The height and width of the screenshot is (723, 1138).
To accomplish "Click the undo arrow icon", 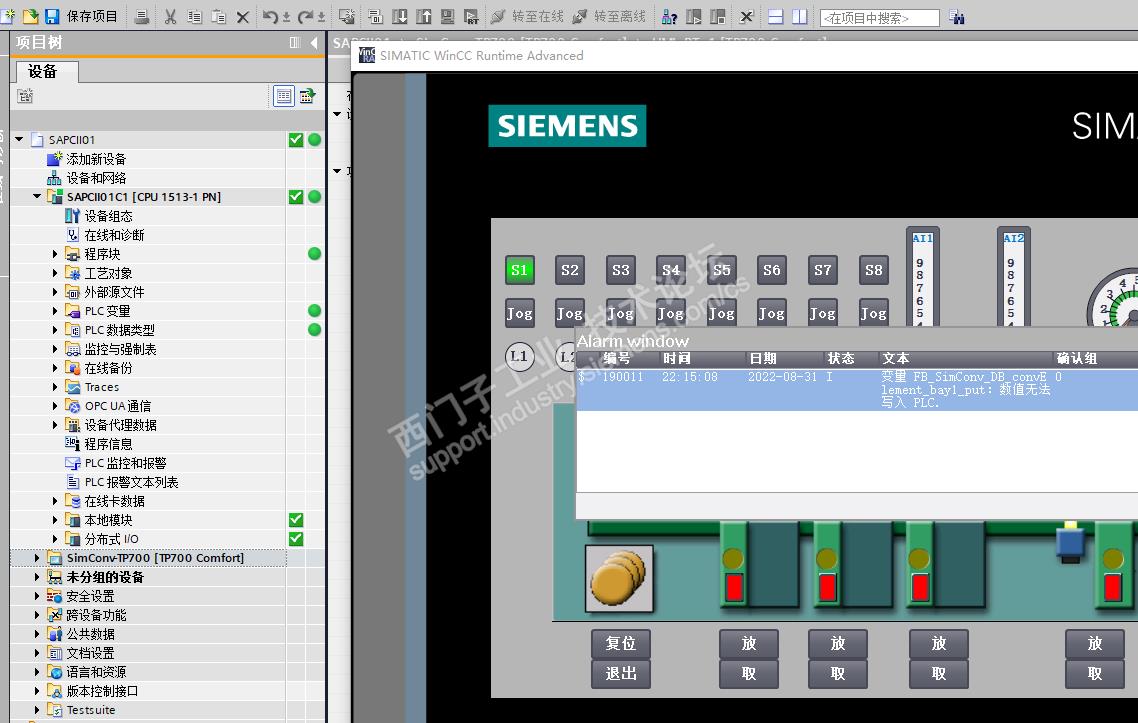I will pos(270,16).
